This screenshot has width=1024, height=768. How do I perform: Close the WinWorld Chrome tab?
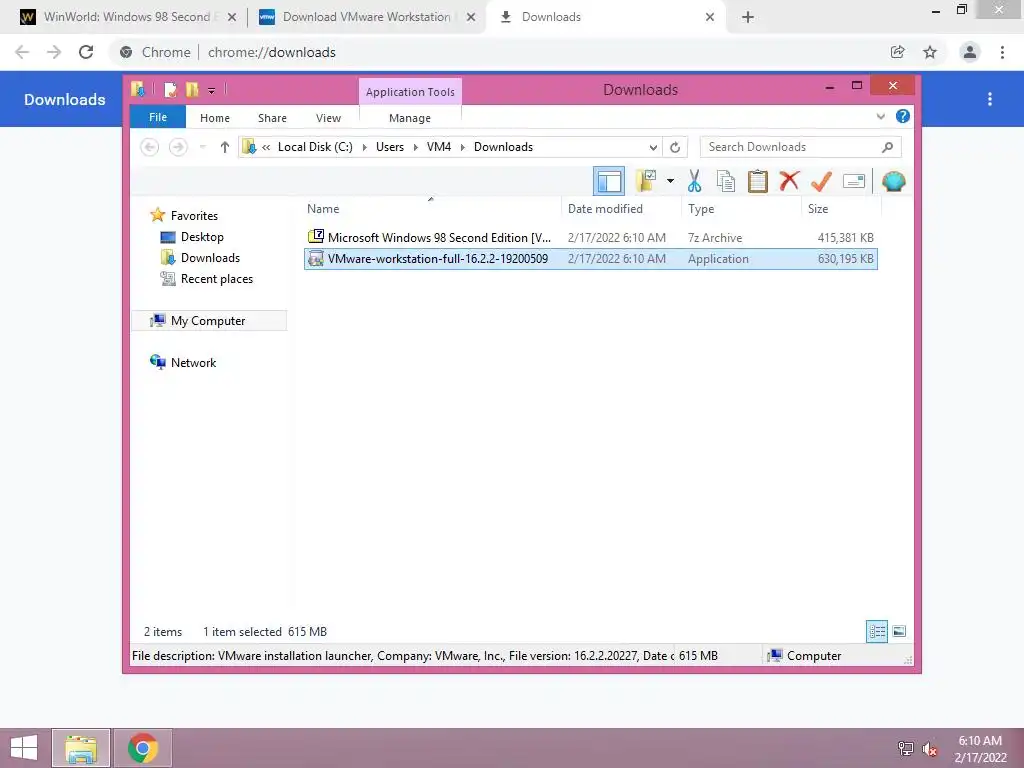(232, 17)
